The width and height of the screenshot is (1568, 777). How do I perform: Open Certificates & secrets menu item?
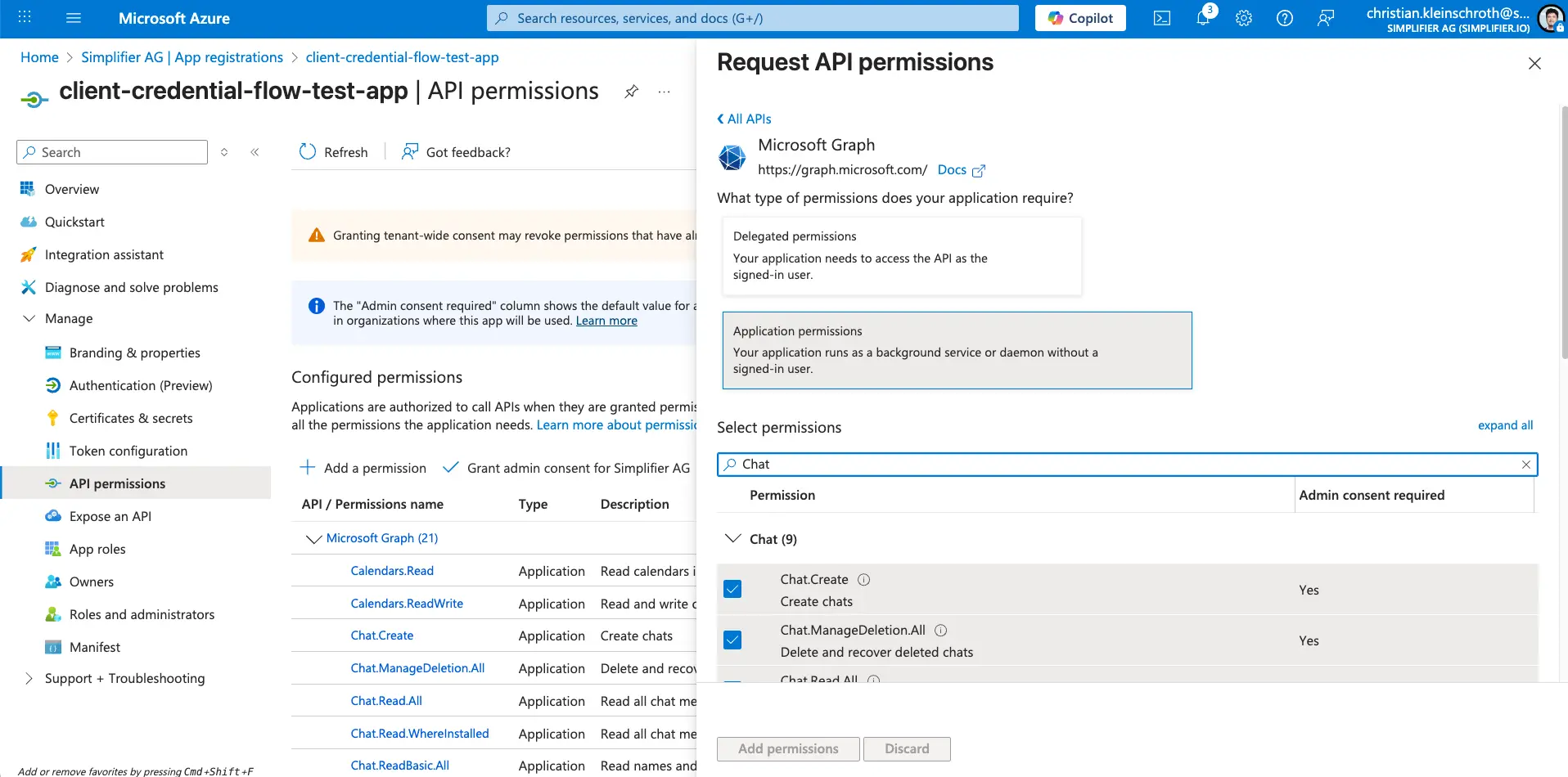[x=131, y=418]
